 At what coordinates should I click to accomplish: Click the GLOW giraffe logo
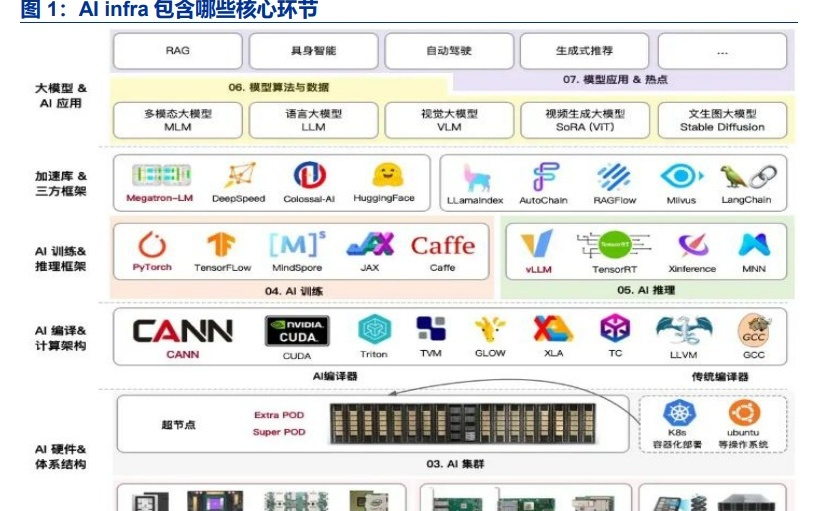tap(490, 330)
